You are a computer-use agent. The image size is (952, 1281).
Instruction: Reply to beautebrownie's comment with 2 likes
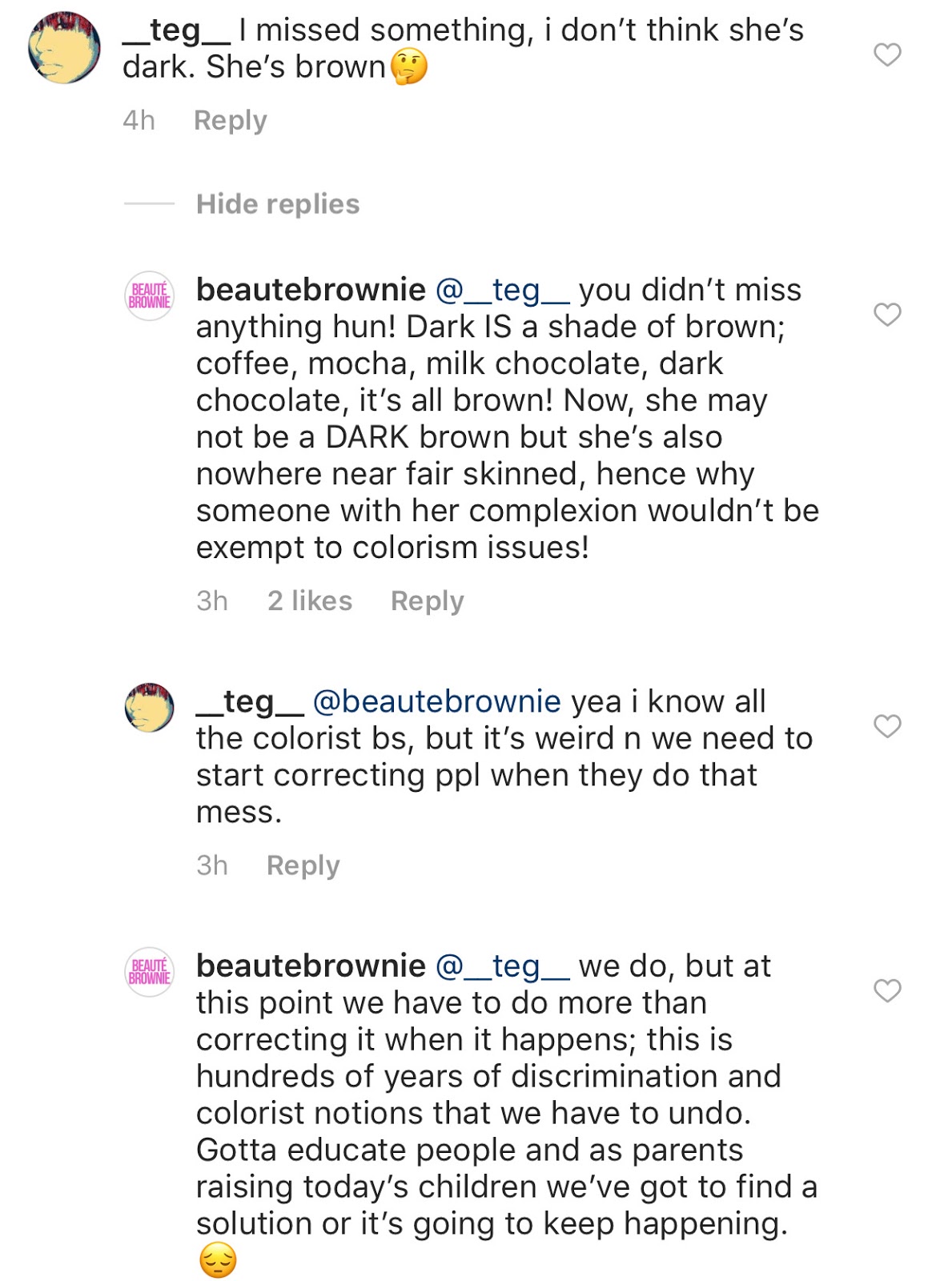pos(427,600)
